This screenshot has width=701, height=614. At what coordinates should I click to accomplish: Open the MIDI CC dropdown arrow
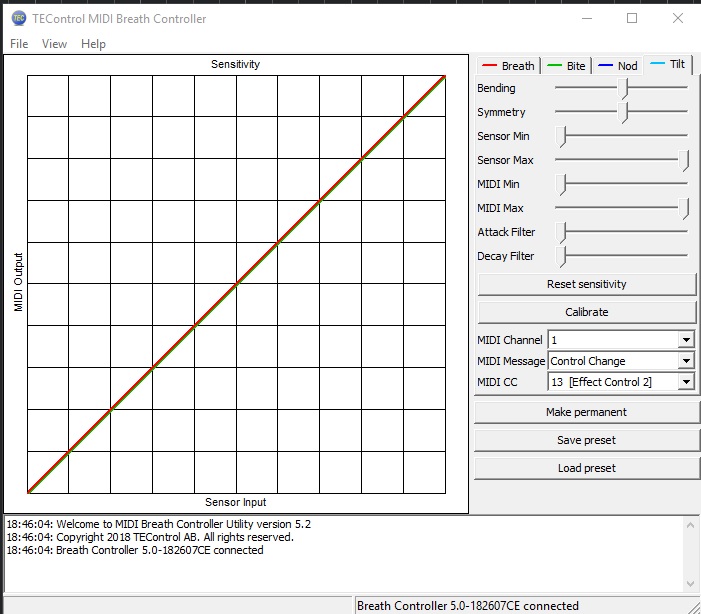coord(686,382)
